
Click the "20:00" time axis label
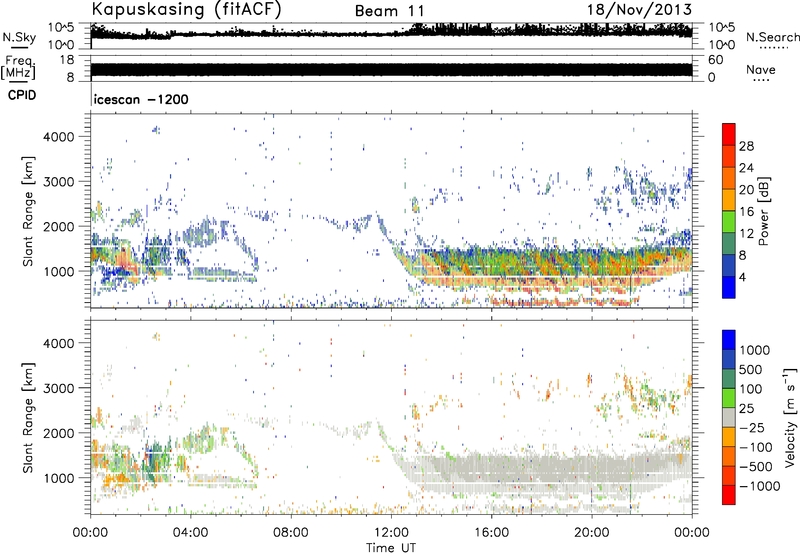click(x=591, y=533)
